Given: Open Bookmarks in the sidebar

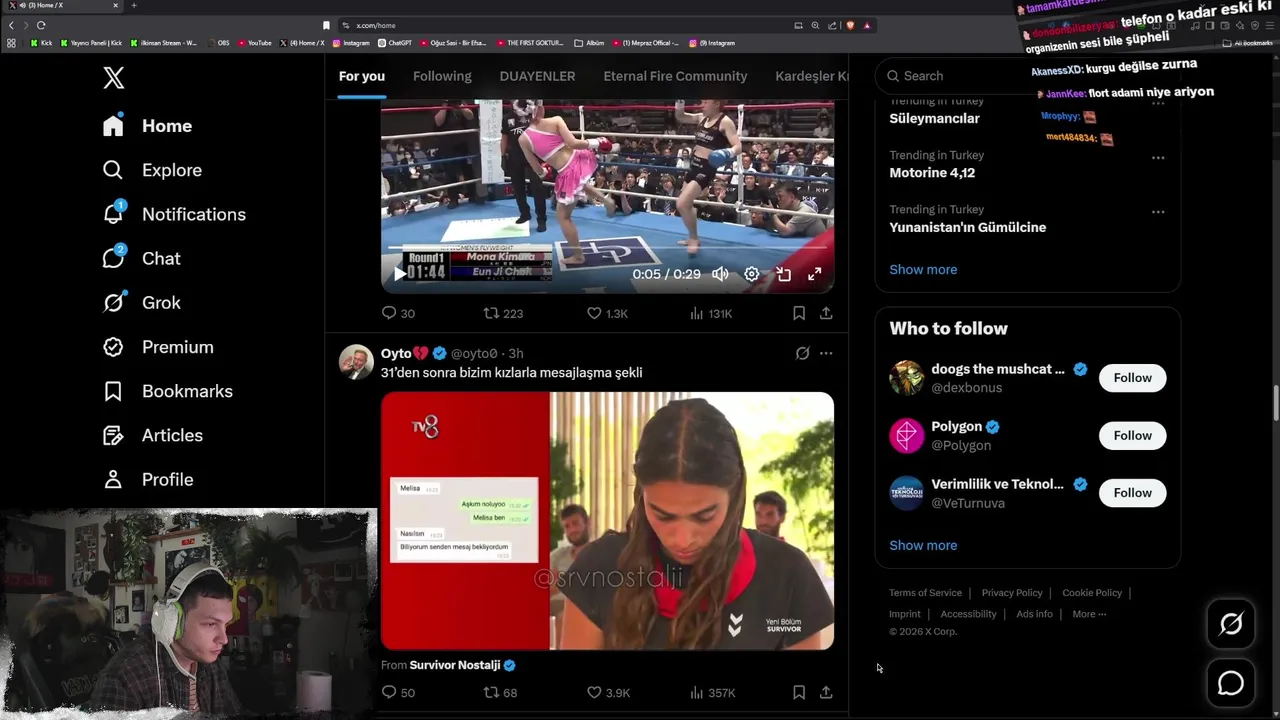Looking at the screenshot, I should click(x=167, y=391).
